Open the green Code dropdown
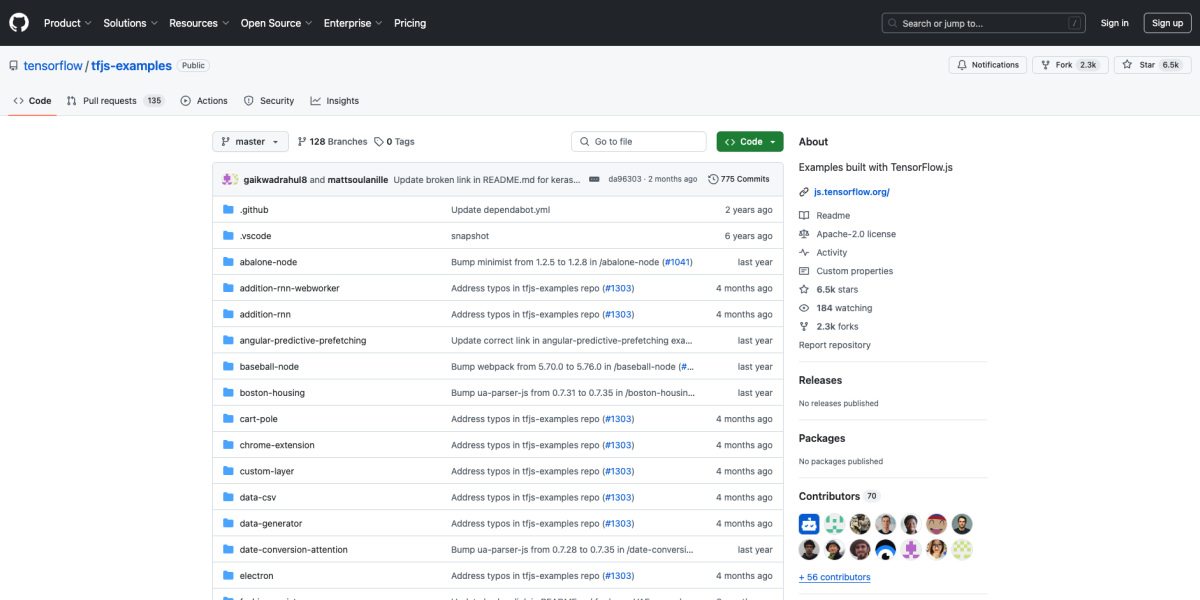Viewport: 1200px width, 600px height. pyautogui.click(x=749, y=142)
